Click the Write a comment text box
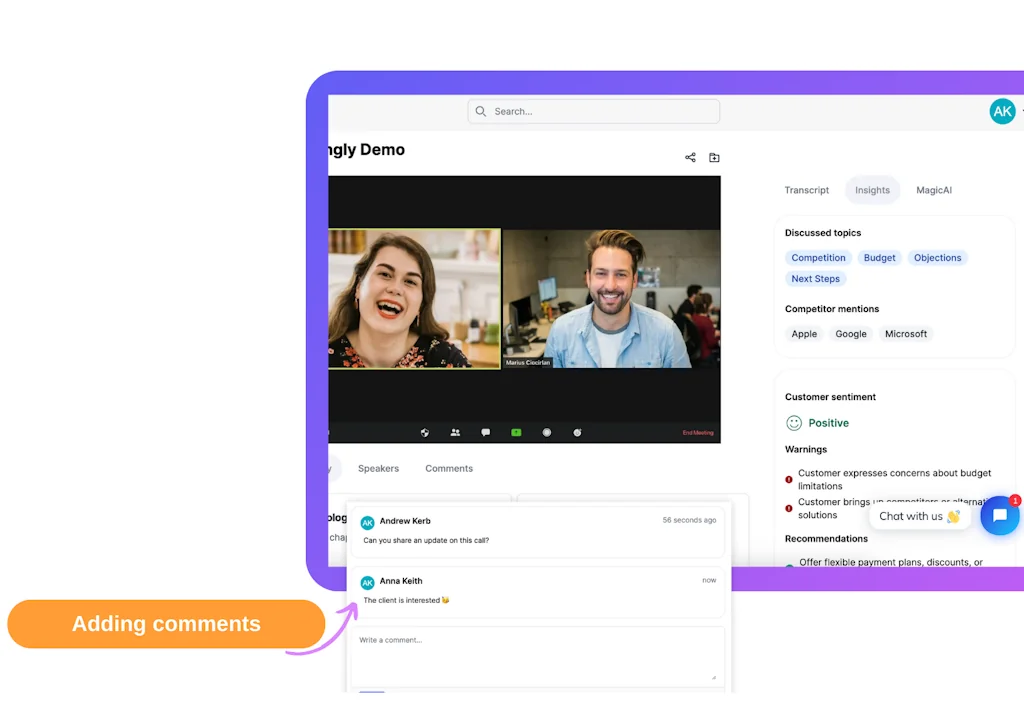This screenshot has height=704, width=1024. click(537, 654)
